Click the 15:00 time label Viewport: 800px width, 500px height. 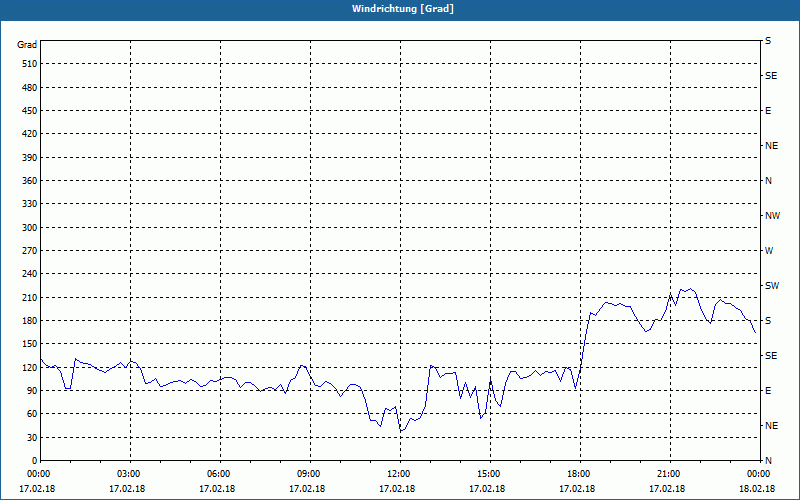coord(490,474)
